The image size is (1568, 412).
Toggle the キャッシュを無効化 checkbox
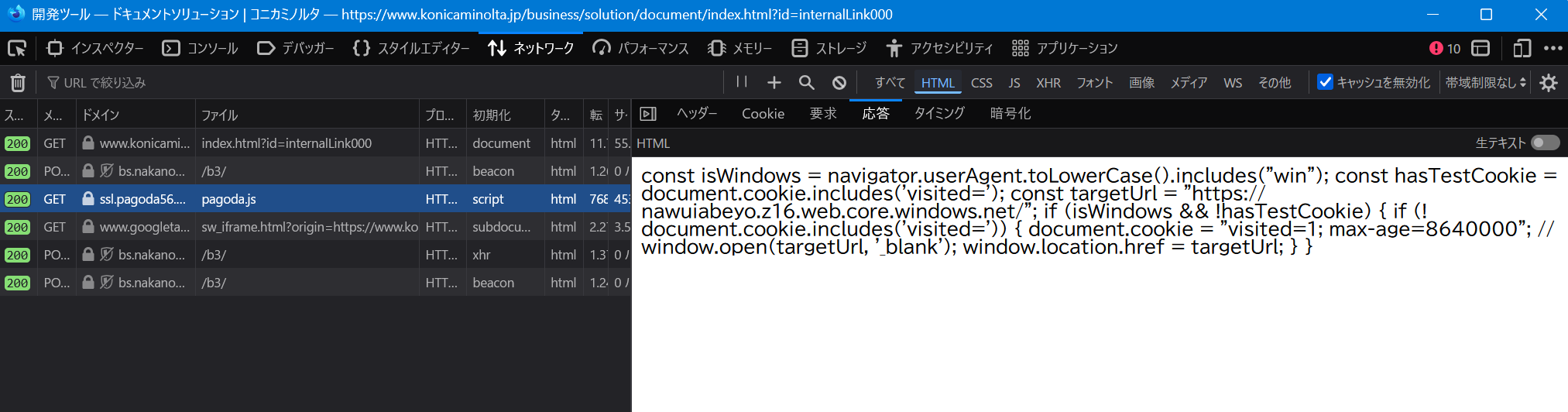[1326, 82]
